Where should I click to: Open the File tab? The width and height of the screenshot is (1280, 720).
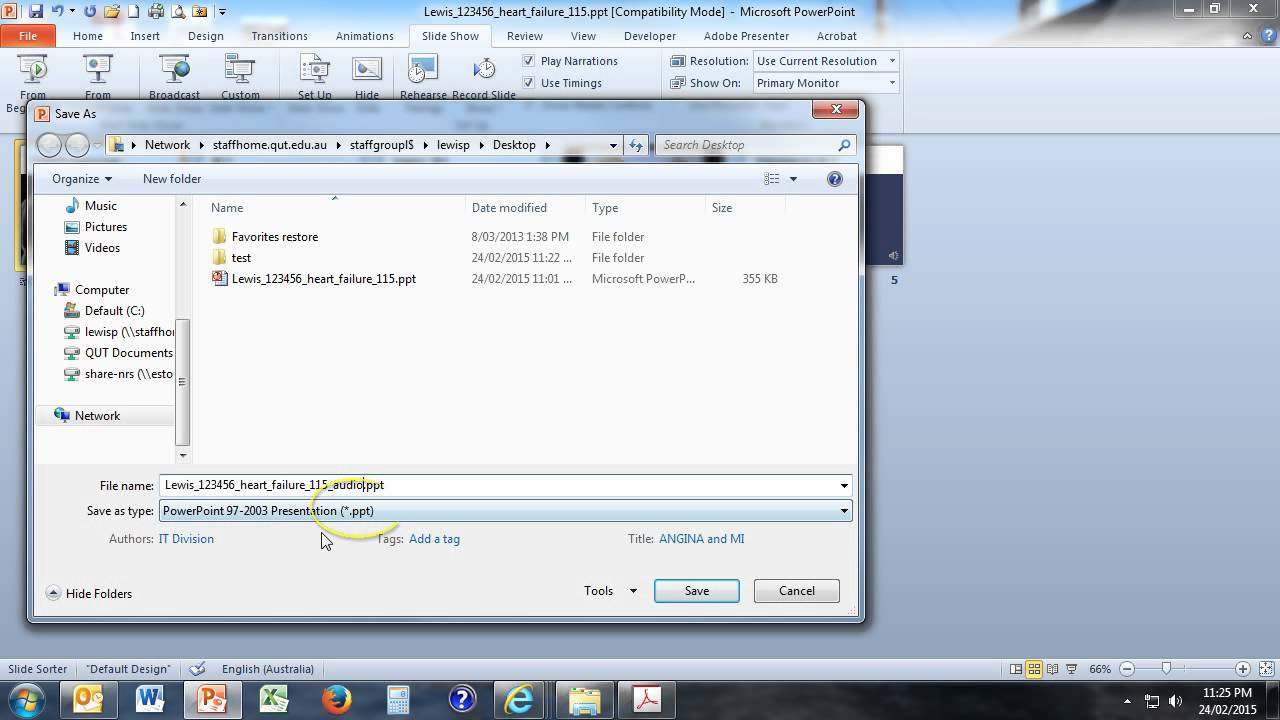coord(28,36)
